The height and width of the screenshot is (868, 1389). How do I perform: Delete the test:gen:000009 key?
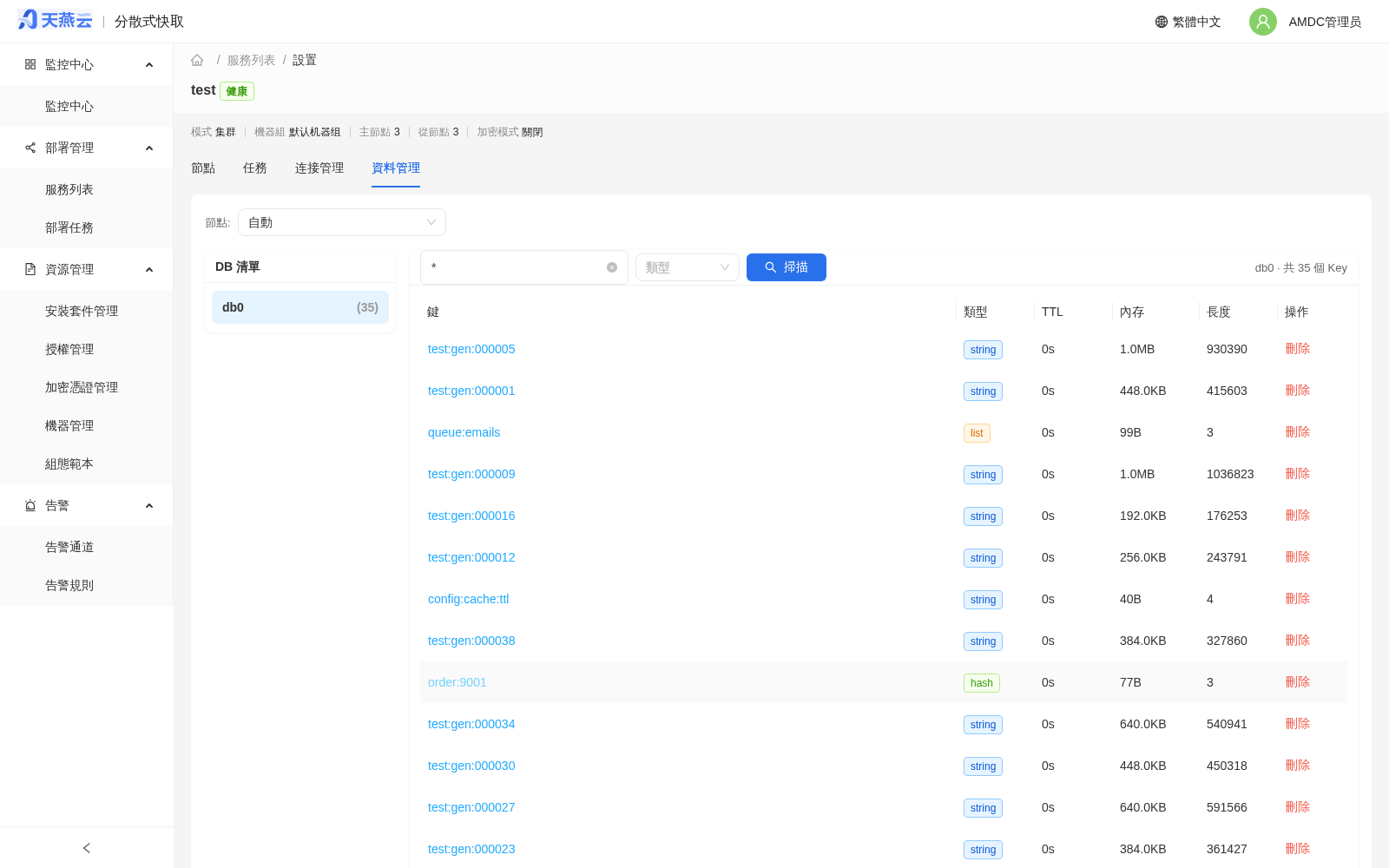1298,474
